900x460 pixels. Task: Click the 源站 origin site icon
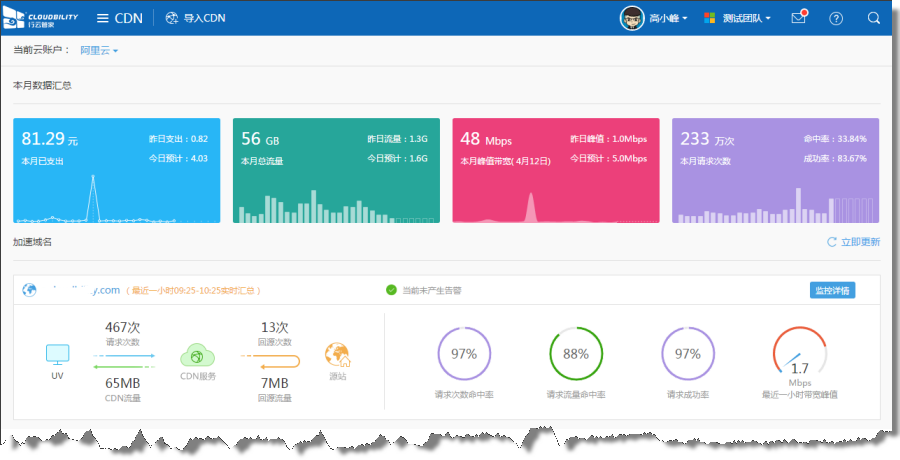pyautogui.click(x=337, y=355)
